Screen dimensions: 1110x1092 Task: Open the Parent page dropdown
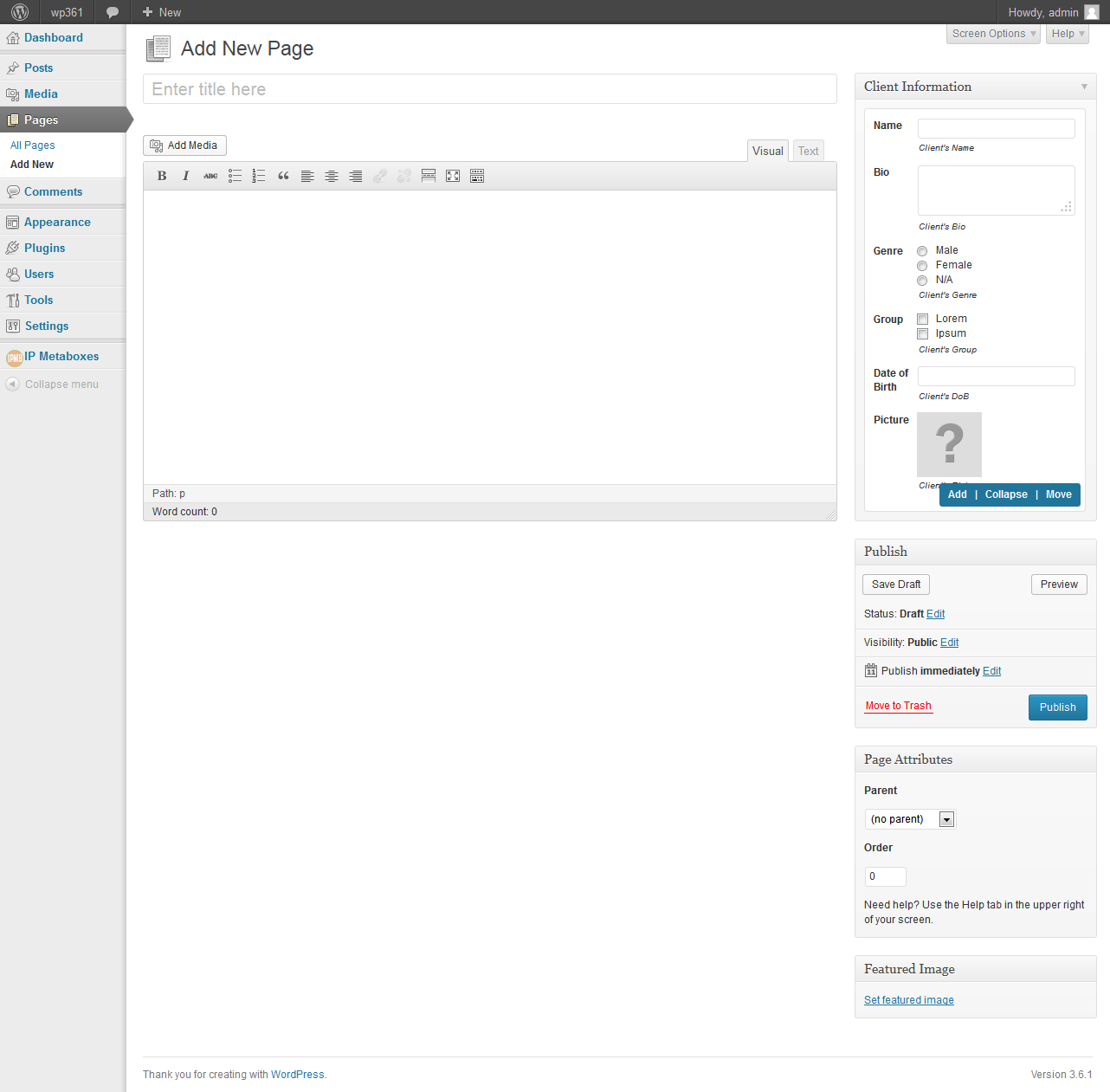tap(910, 819)
